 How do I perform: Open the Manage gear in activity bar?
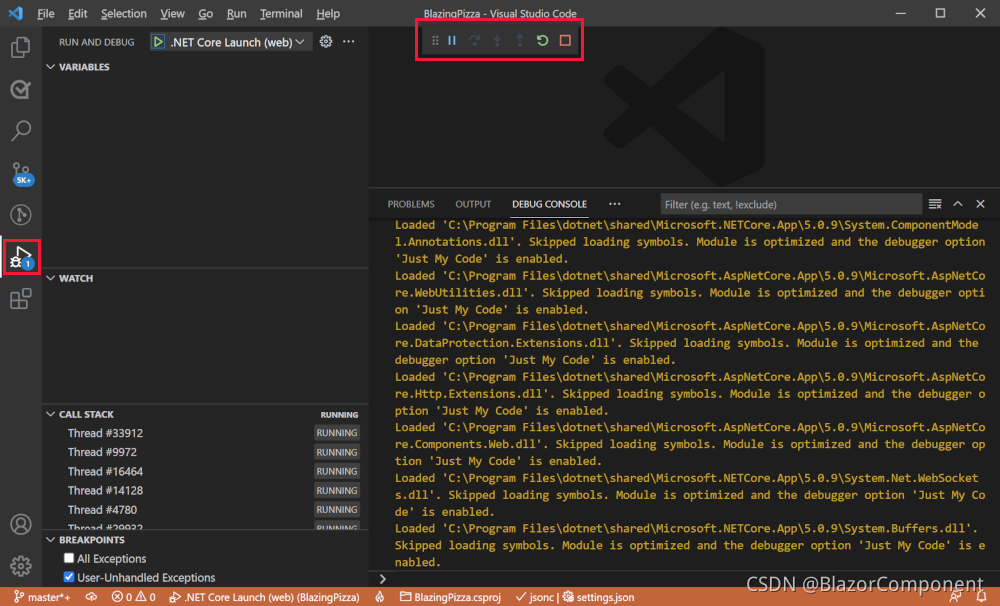20,566
